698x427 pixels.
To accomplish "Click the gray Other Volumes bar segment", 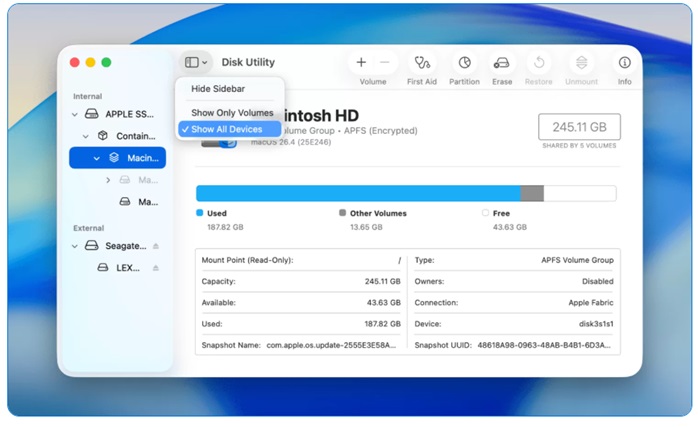I will click(x=532, y=193).
